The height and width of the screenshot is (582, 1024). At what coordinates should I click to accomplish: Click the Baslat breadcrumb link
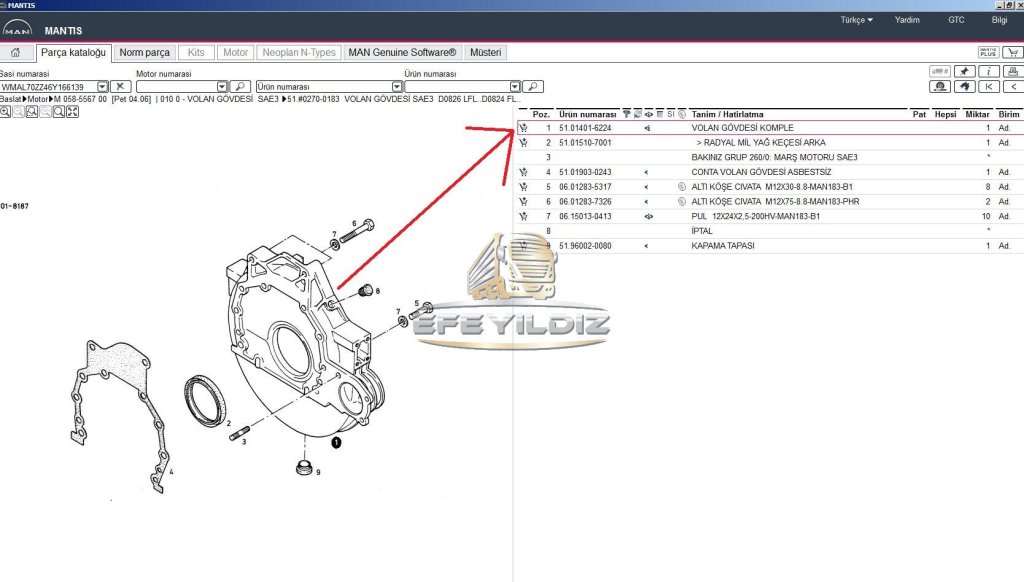[x=10, y=99]
